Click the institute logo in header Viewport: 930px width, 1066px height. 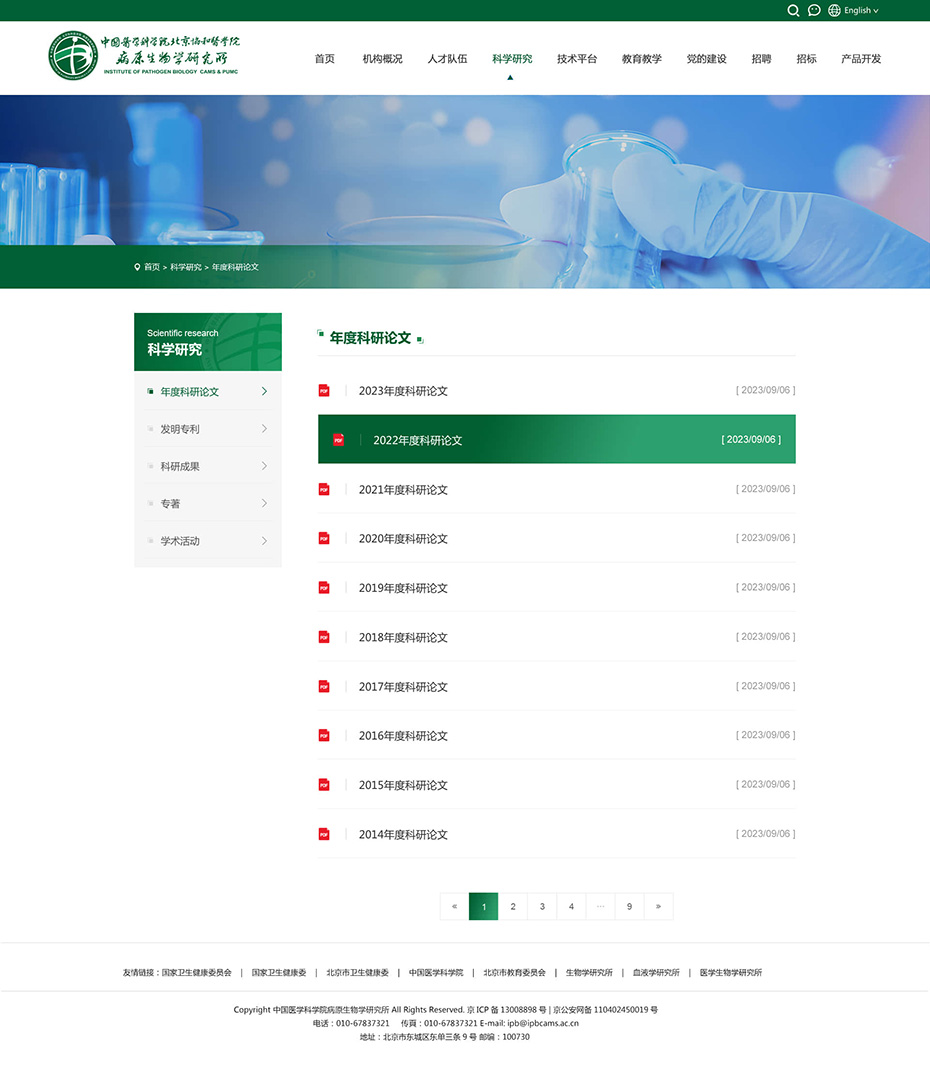click(x=145, y=56)
